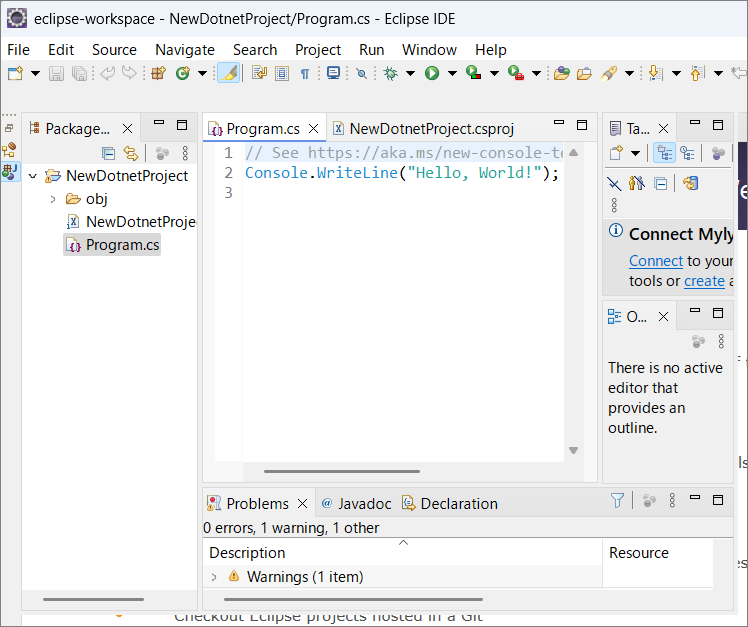Open Package Explorer view menu dots

pos(185,153)
